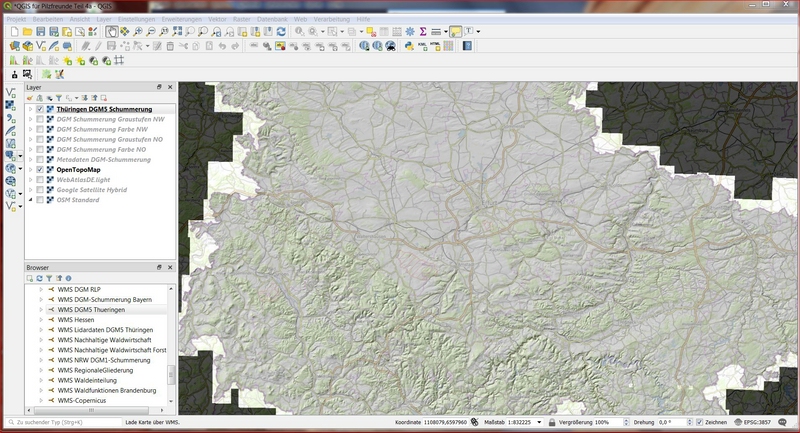Uncheck the OpenTopoMap layer checkbox
Image resolution: width=800 pixels, height=433 pixels.
(40, 170)
